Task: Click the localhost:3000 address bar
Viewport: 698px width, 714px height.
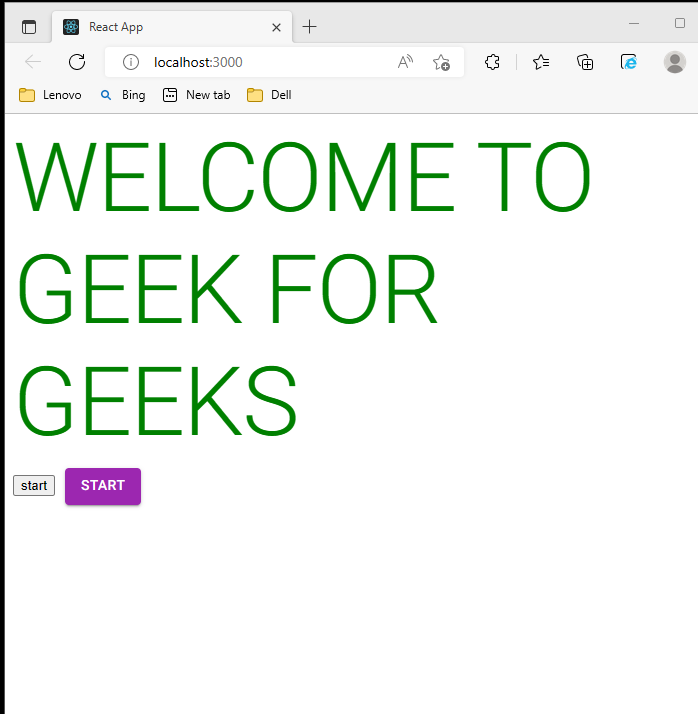Action: point(260,62)
